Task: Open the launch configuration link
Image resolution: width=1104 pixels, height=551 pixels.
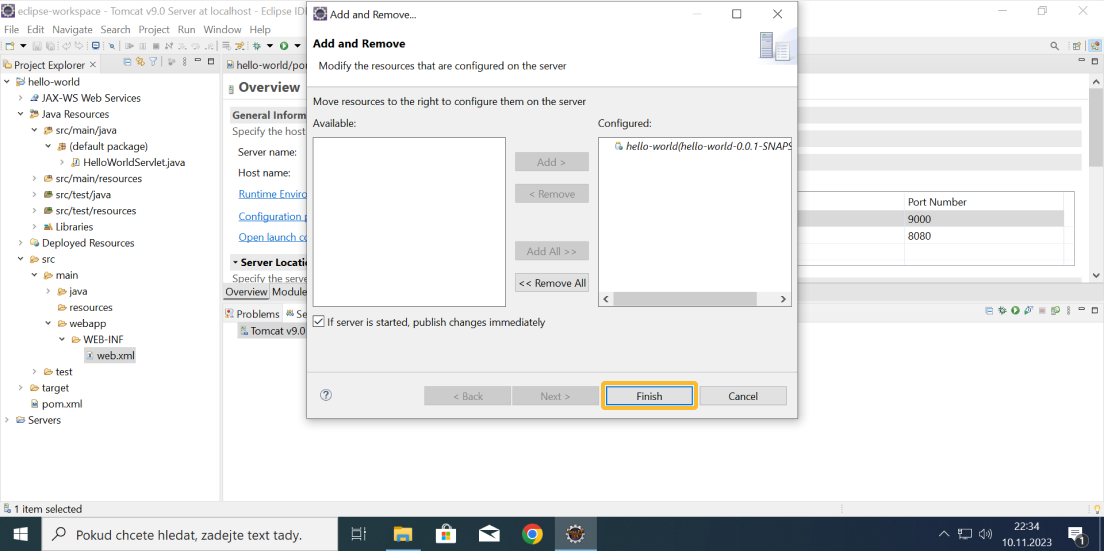Action: [272, 237]
